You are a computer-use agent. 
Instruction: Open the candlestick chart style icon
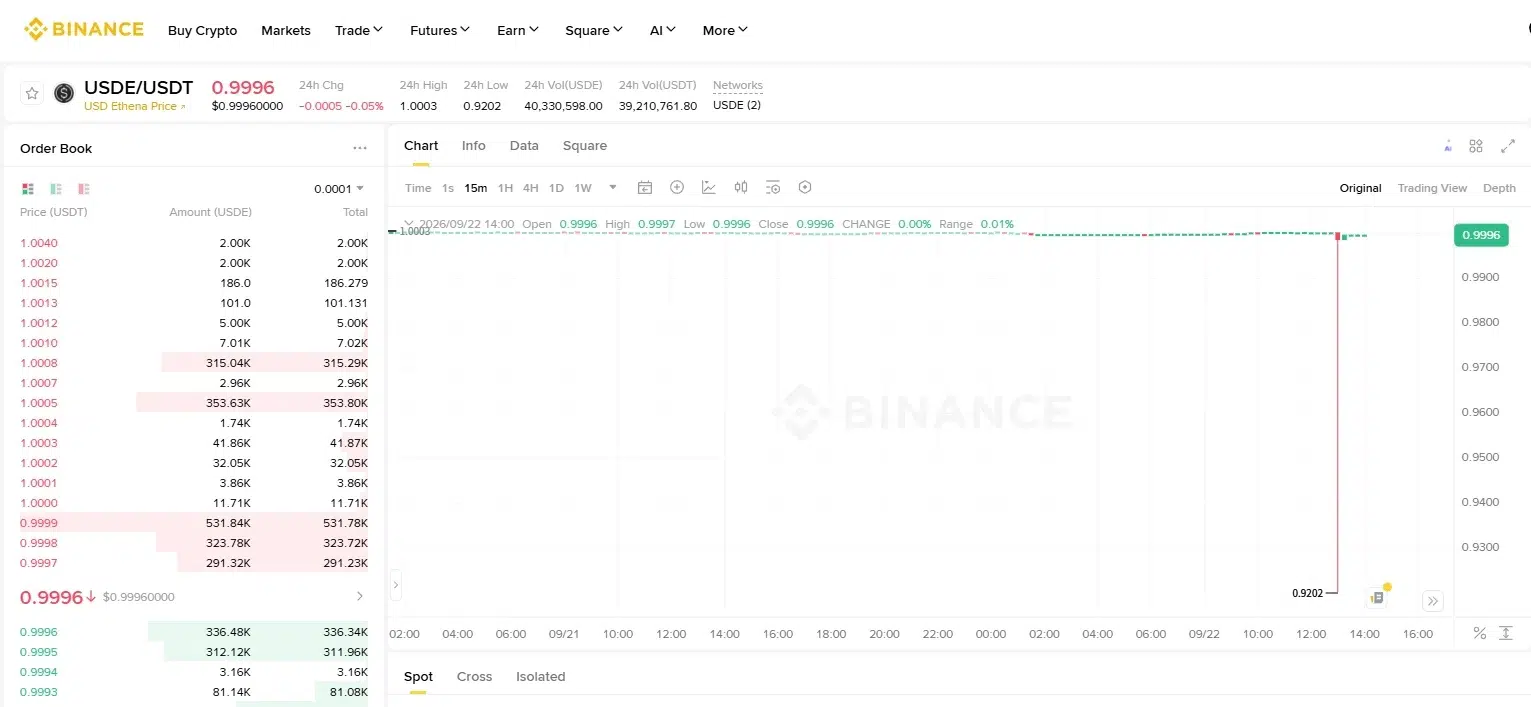(x=741, y=187)
